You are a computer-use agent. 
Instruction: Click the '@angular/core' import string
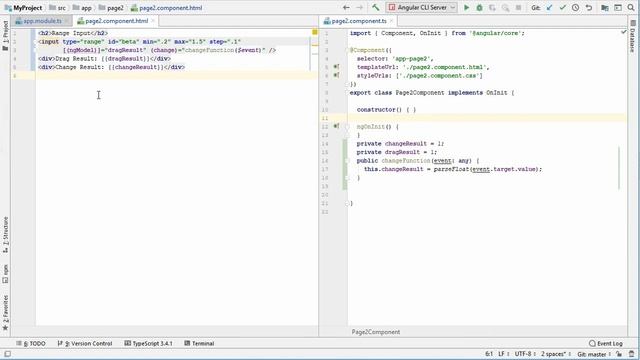(x=496, y=33)
